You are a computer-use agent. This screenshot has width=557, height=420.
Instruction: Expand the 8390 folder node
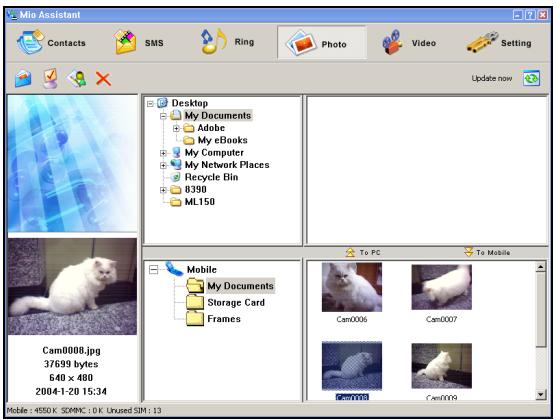point(163,190)
